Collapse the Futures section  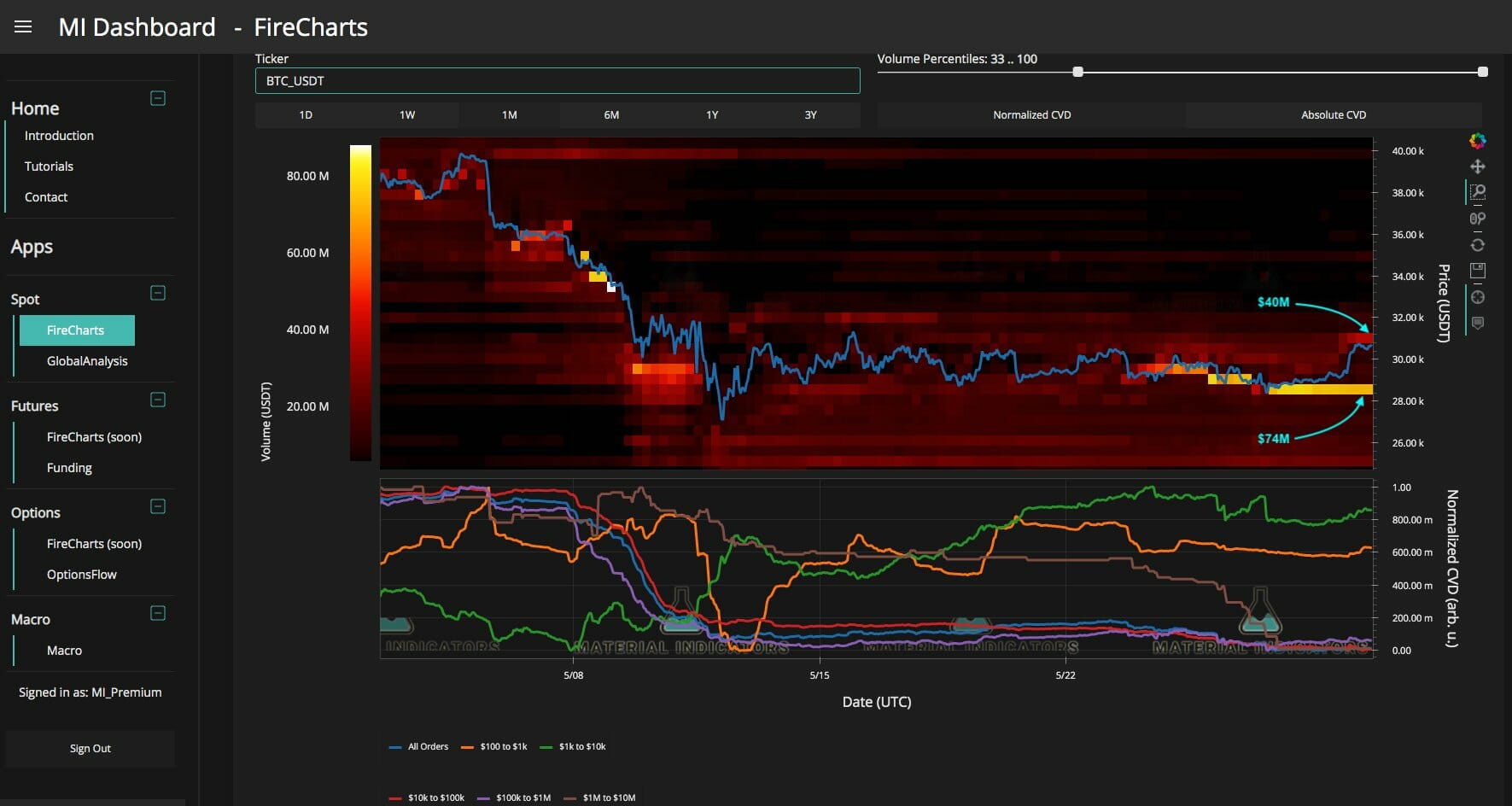158,400
